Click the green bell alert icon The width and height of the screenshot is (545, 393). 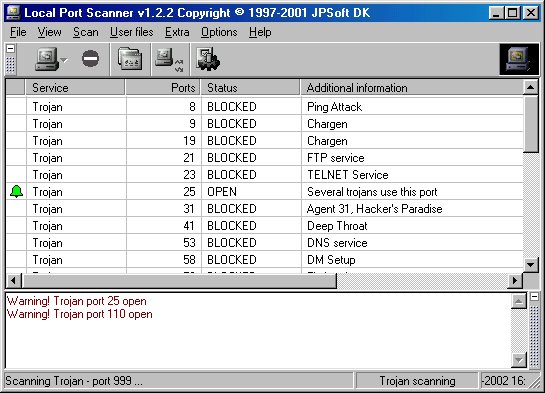click(x=16, y=191)
